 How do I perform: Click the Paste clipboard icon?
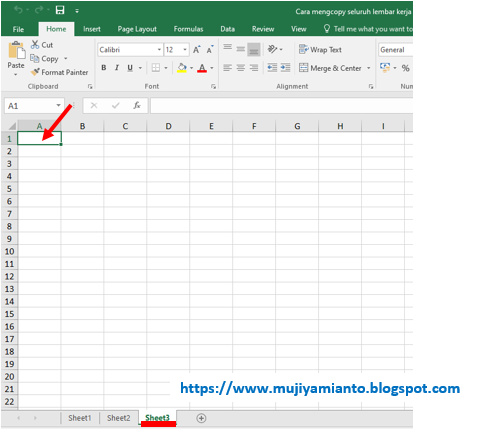click(16, 51)
